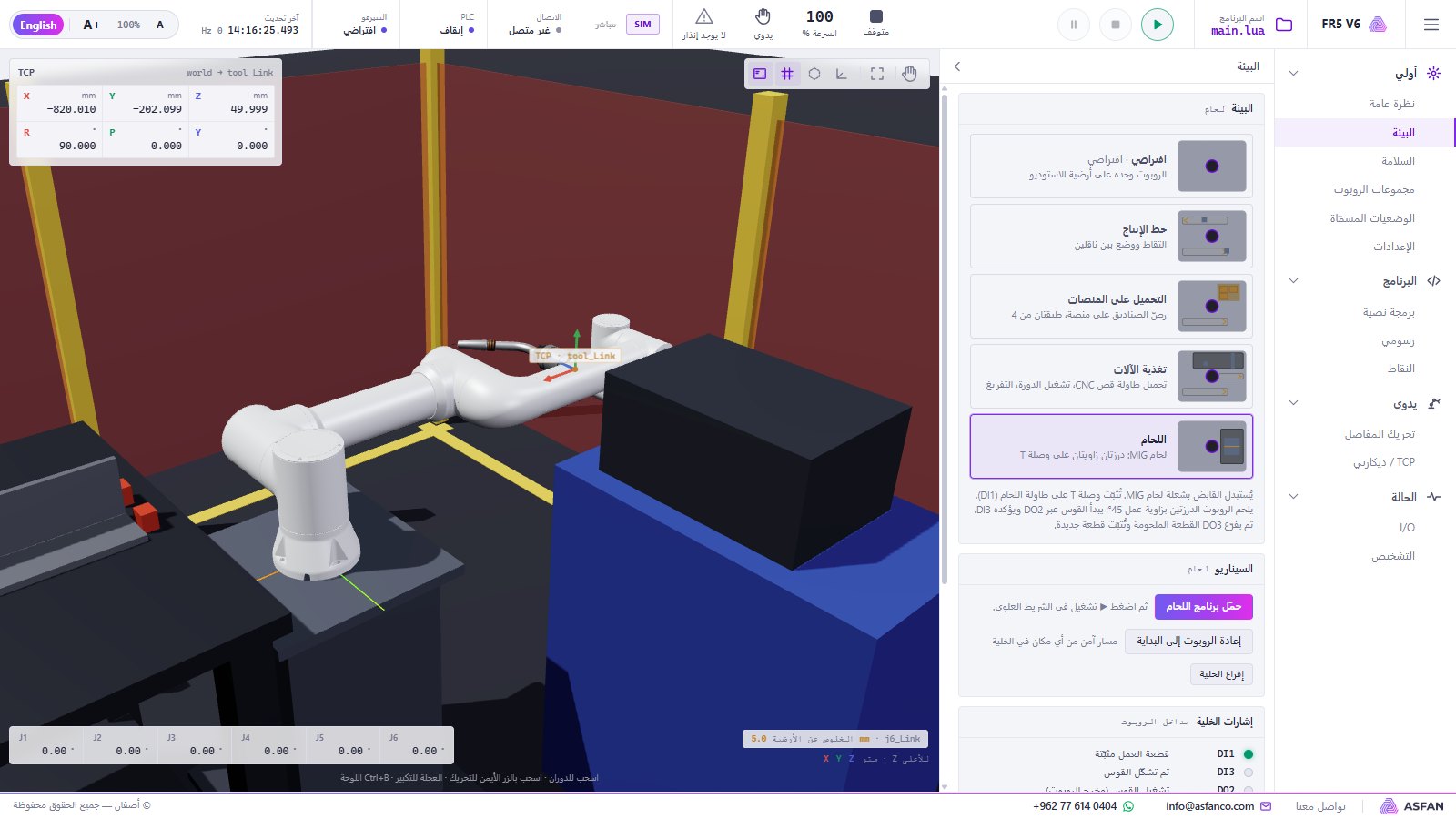1456x819 pixels.
Task: Click the manual mode hand icon in top bar
Action: click(763, 16)
